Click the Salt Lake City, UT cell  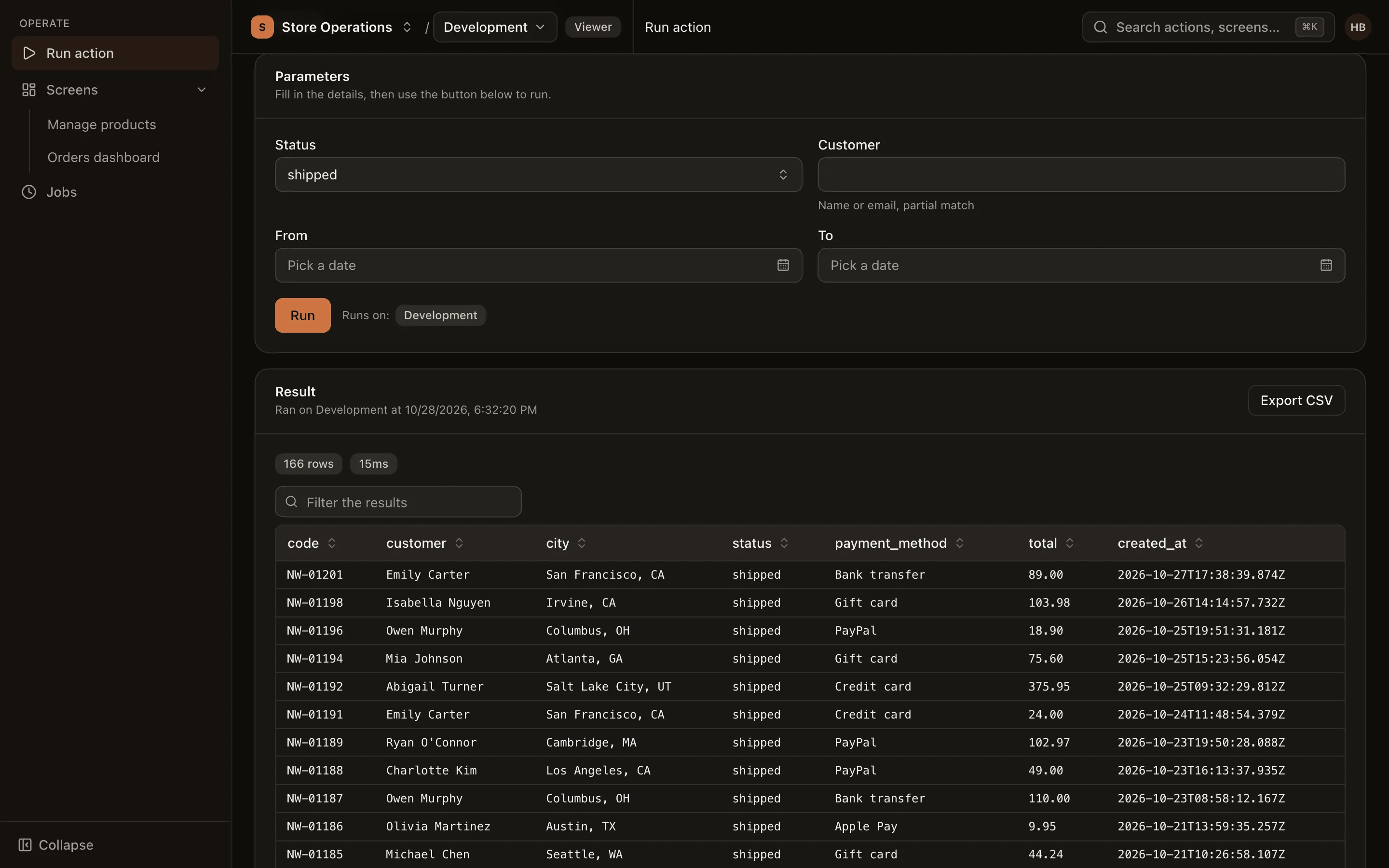tap(608, 687)
